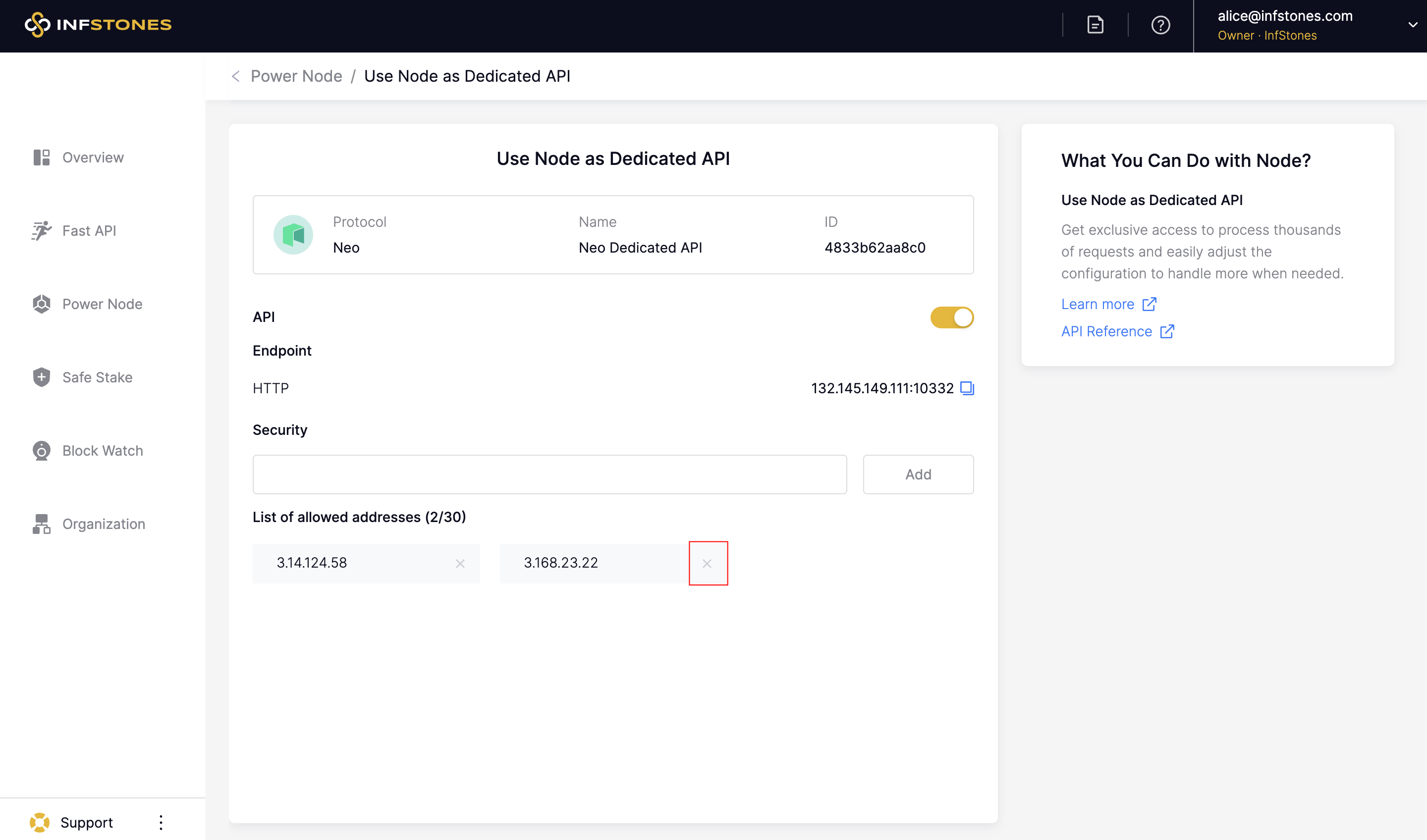Open the Support three-dot options menu
Viewport: 1427px width, 840px height.
pos(161,822)
